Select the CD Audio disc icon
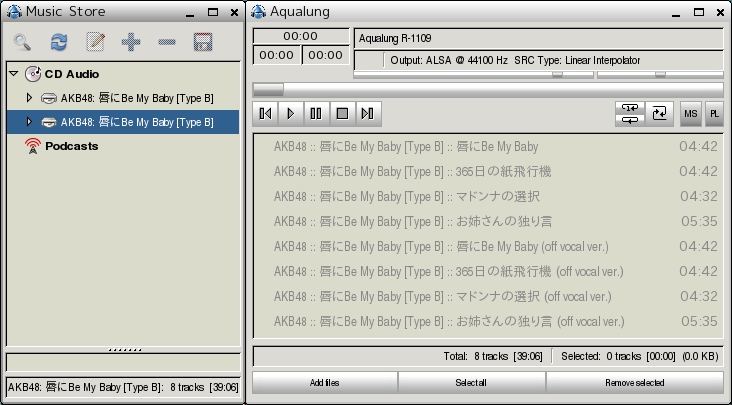This screenshot has height=405, width=732. click(33, 74)
